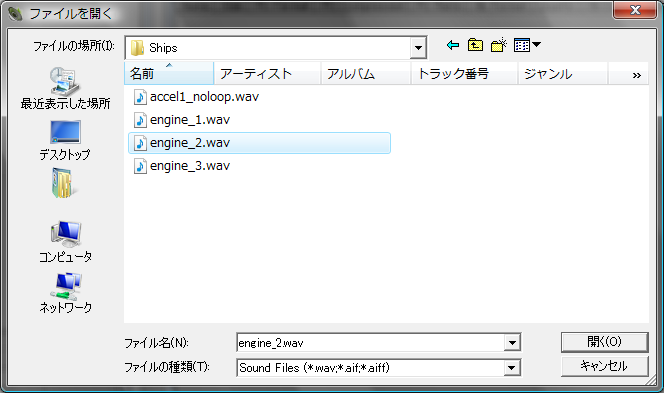Viewport: 664px width, 393px height.
Task: Click the engine_3.wav file icon
Action: [x=140, y=166]
